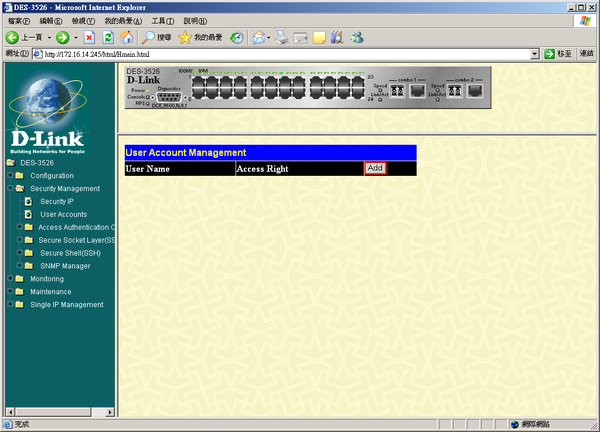600x432 pixels.
Task: Open the Edit menu (second menu item)
Action: (x=51, y=21)
